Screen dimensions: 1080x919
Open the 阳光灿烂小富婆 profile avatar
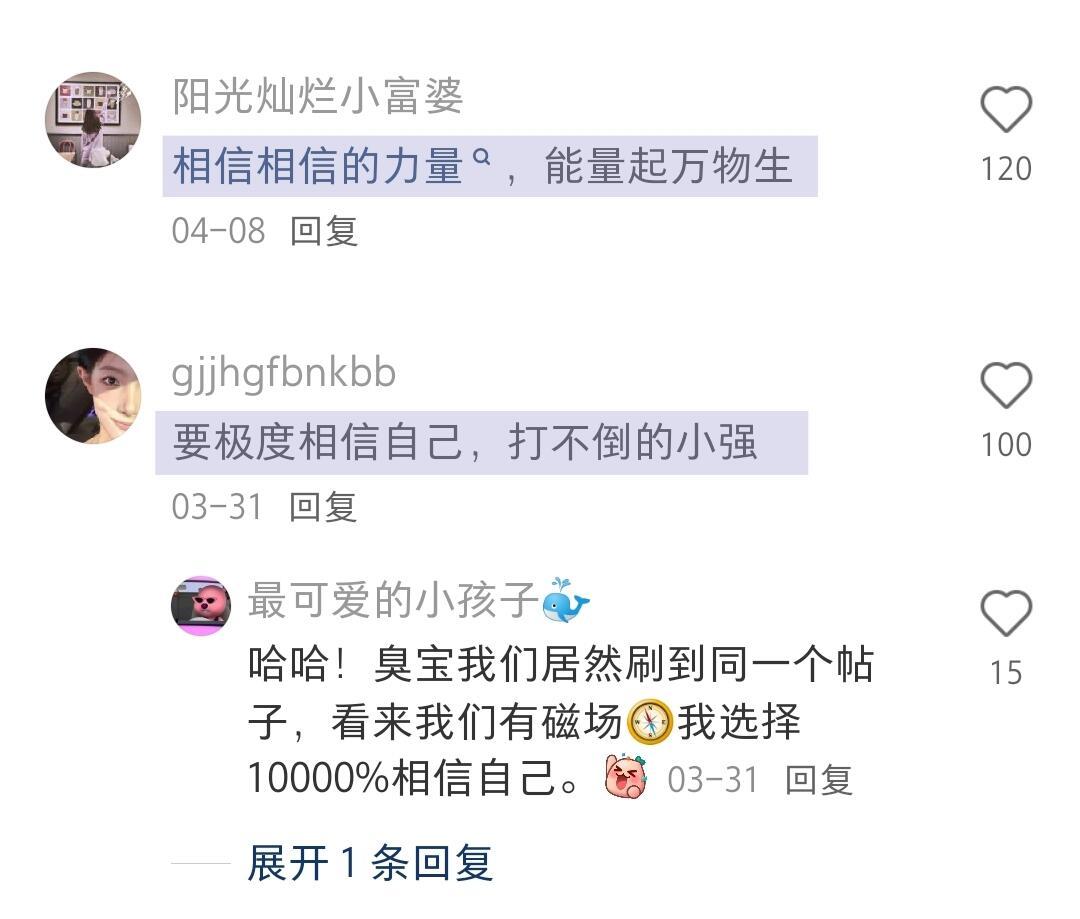[x=93, y=120]
